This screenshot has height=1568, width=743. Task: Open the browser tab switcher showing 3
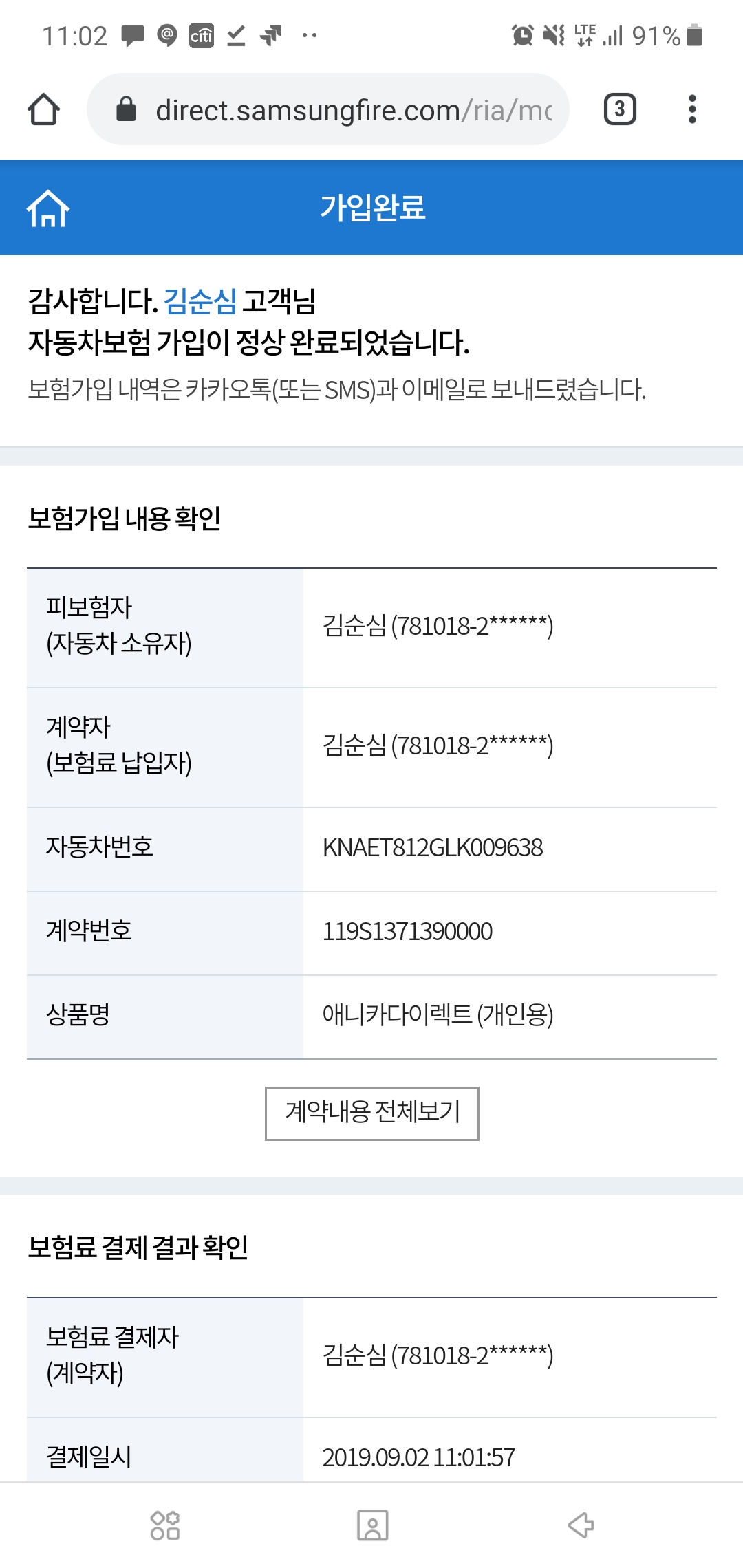pos(620,109)
